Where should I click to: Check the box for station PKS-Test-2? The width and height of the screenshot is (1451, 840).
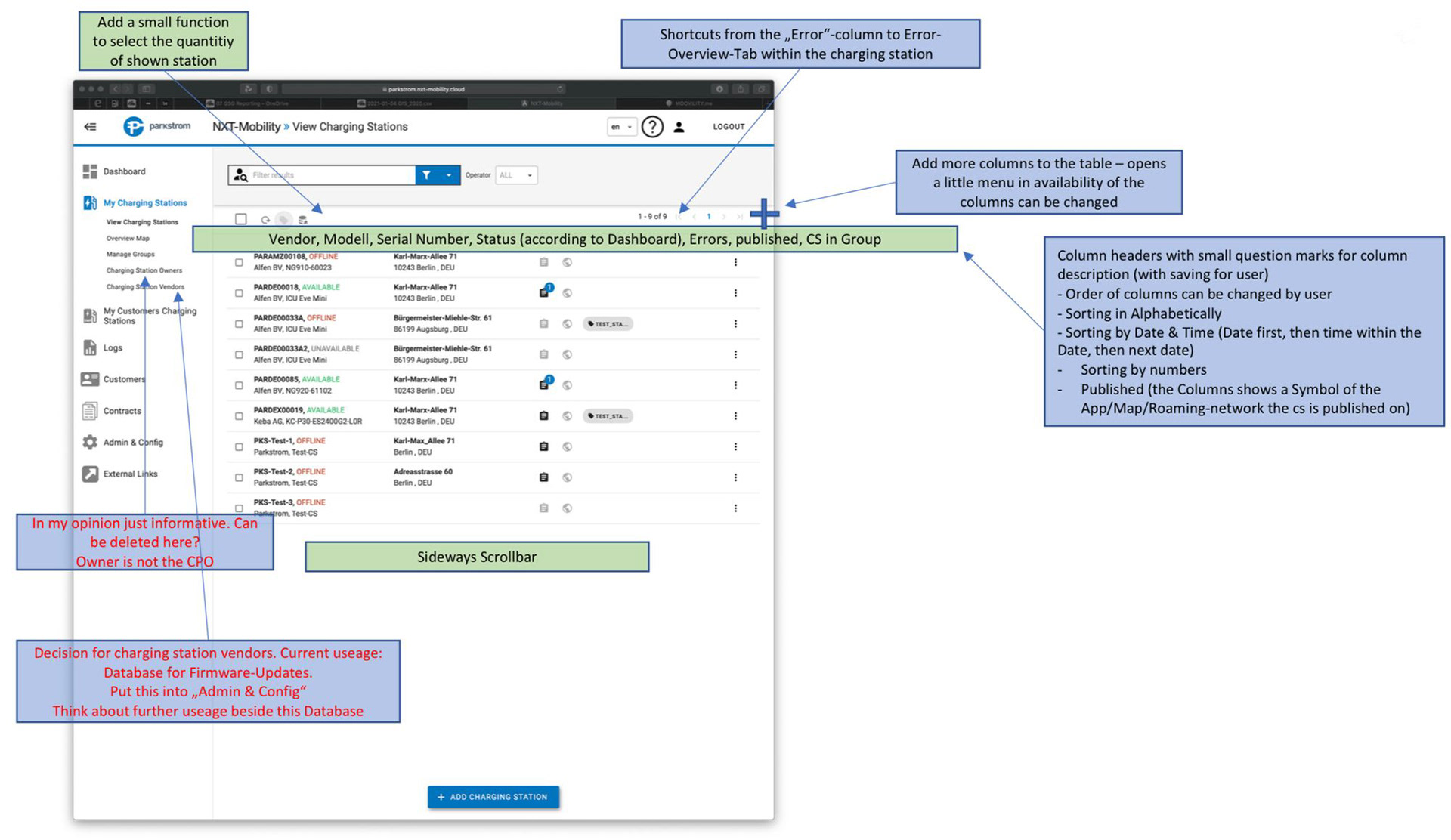pyautogui.click(x=239, y=477)
